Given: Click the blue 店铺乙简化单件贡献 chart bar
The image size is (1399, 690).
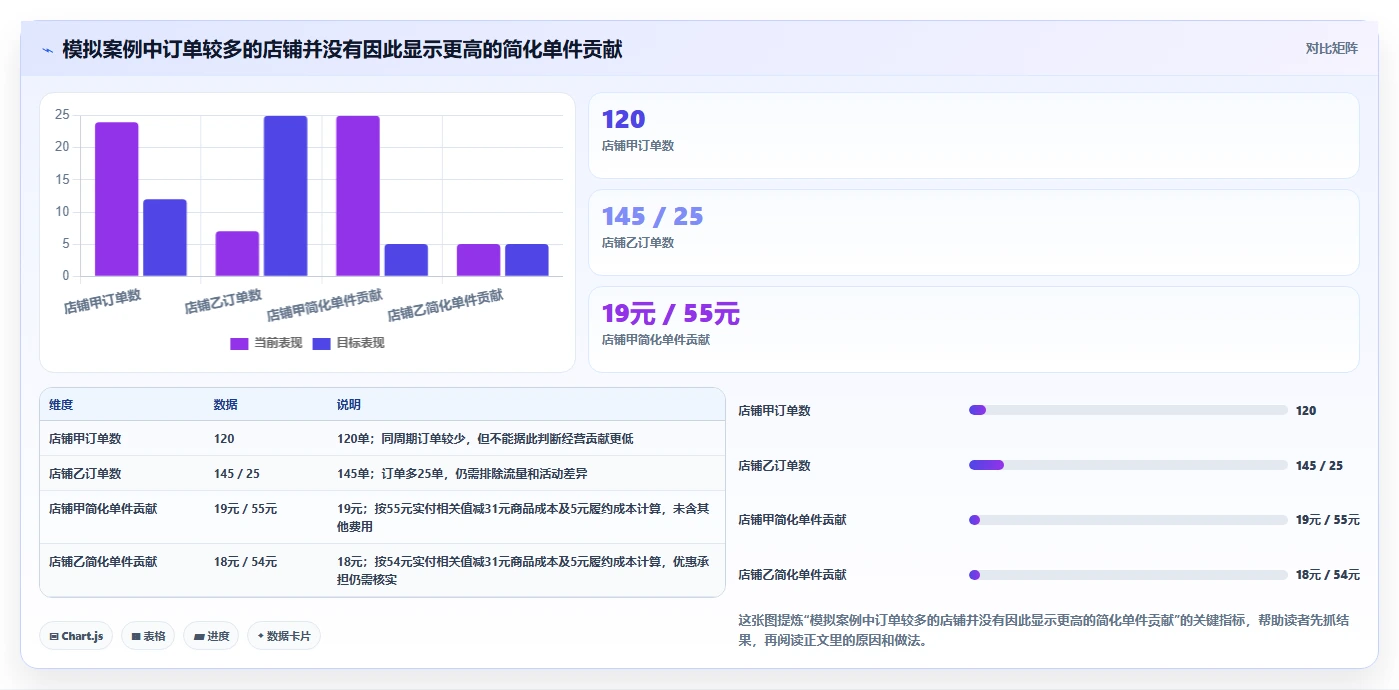Looking at the screenshot, I should (527, 260).
